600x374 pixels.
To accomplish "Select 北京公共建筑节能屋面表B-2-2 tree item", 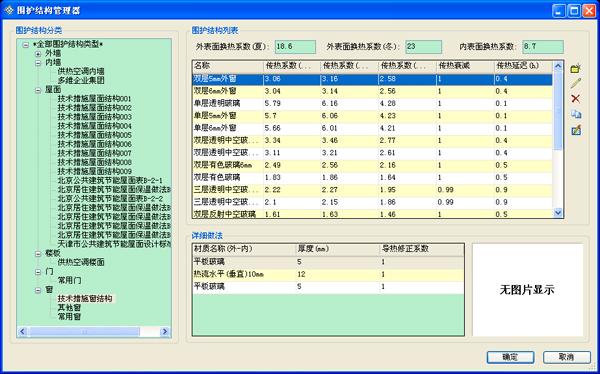I will pos(111,199).
